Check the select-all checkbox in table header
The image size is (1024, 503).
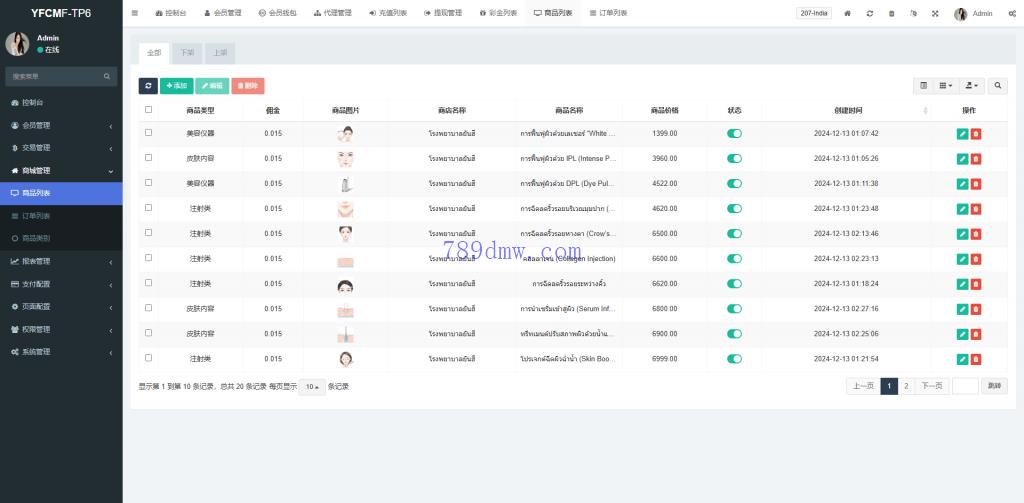pyautogui.click(x=149, y=110)
